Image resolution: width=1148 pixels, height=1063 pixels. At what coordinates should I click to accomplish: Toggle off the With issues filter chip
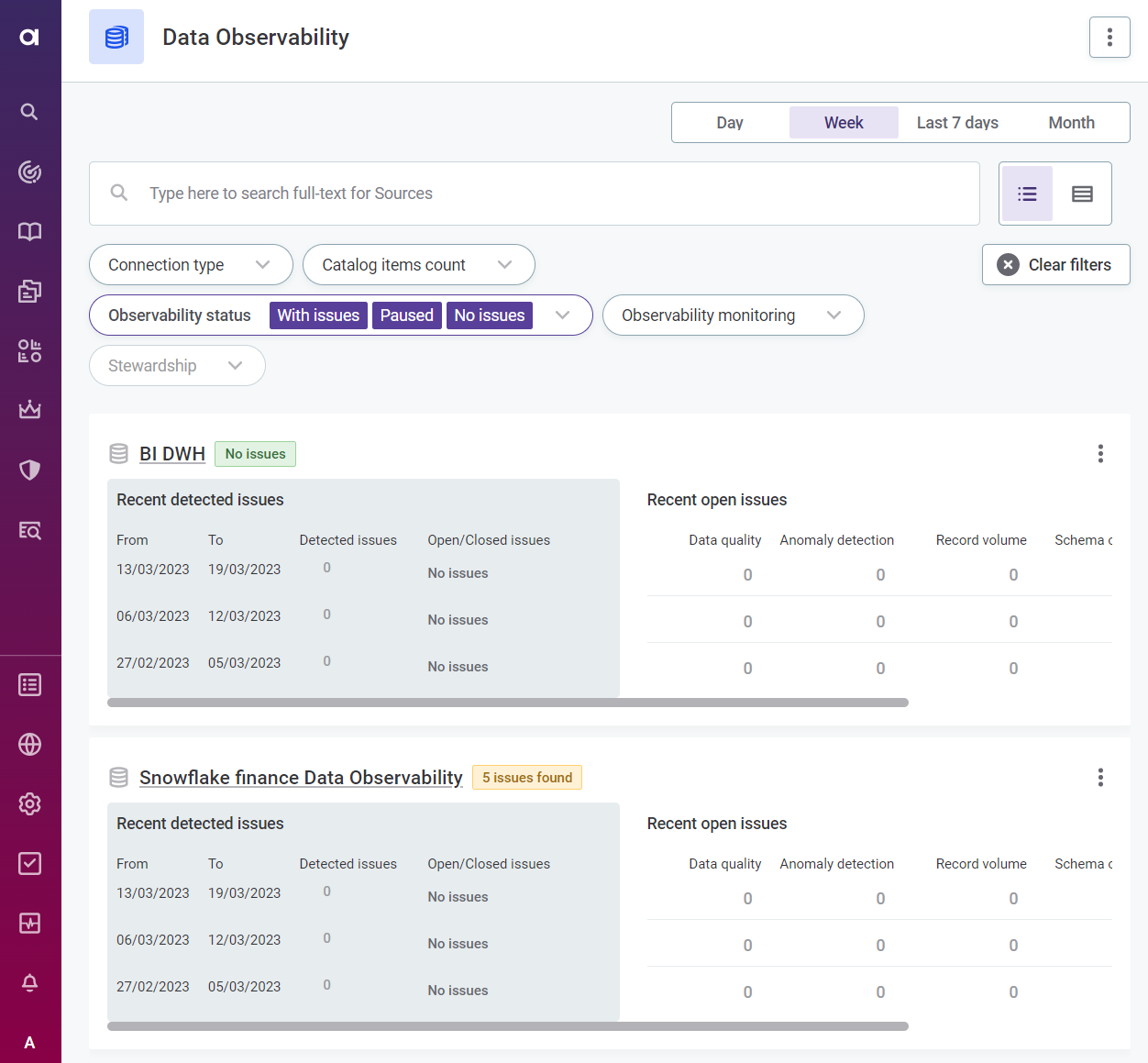pos(318,315)
